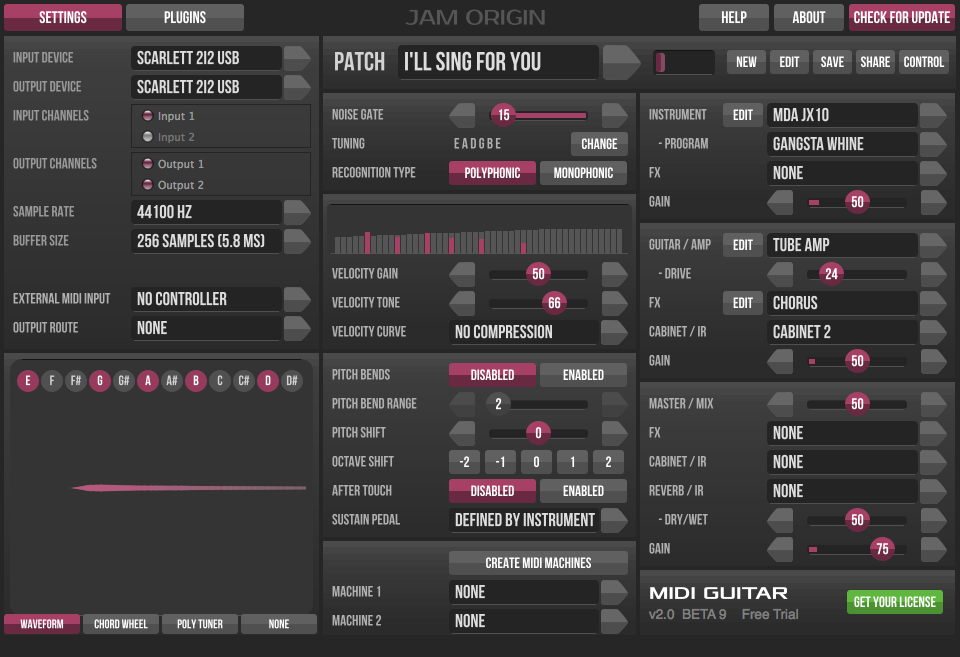Decrease Master / Mix with left arrow
This screenshot has height=657, width=960.
point(780,404)
